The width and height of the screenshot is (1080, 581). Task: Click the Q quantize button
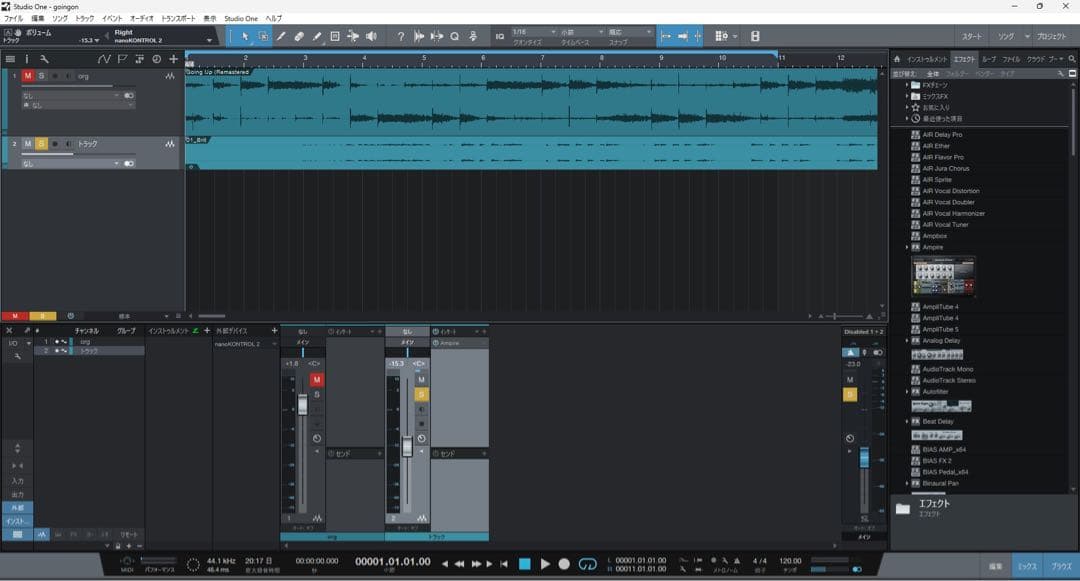[x=455, y=36]
